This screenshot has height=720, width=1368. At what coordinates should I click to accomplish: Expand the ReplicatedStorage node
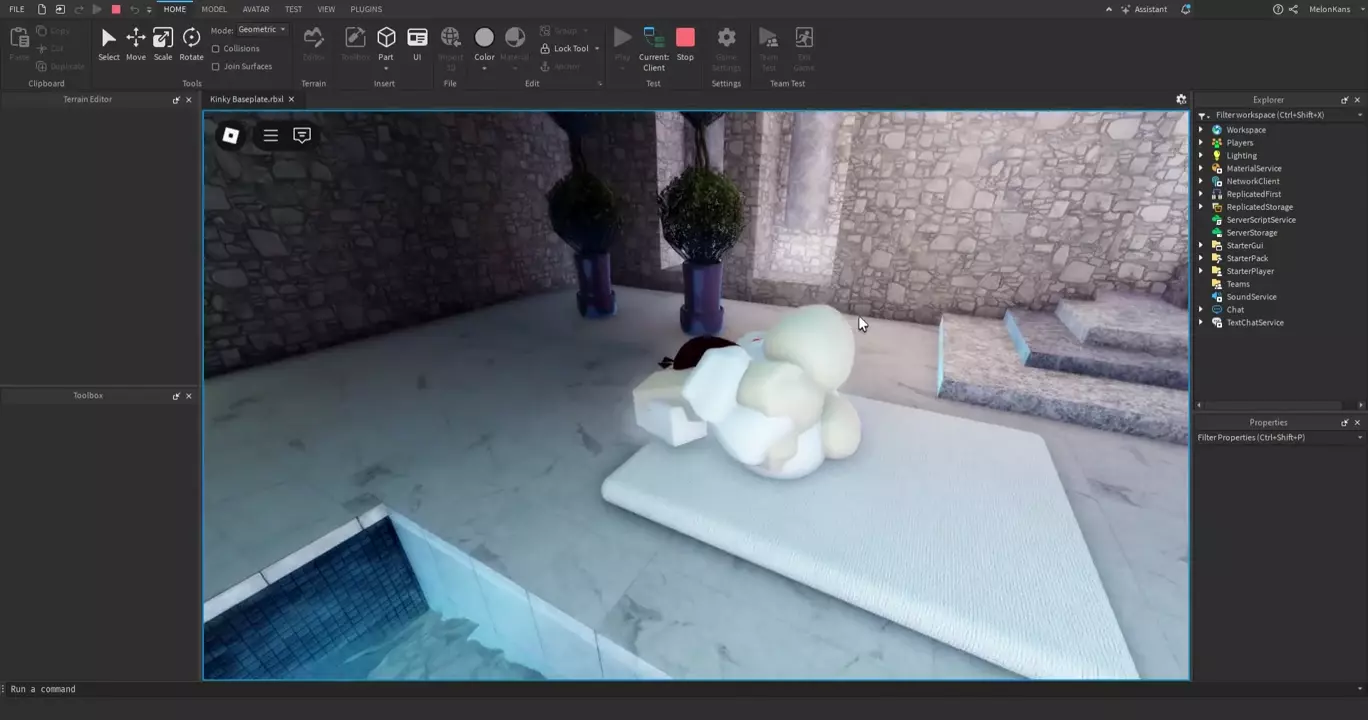[1201, 207]
